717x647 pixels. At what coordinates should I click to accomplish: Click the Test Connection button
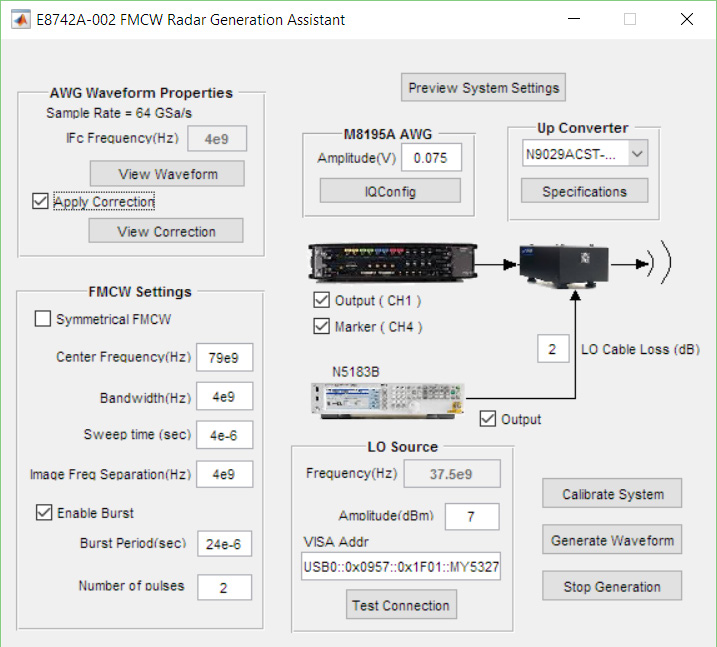coord(401,605)
